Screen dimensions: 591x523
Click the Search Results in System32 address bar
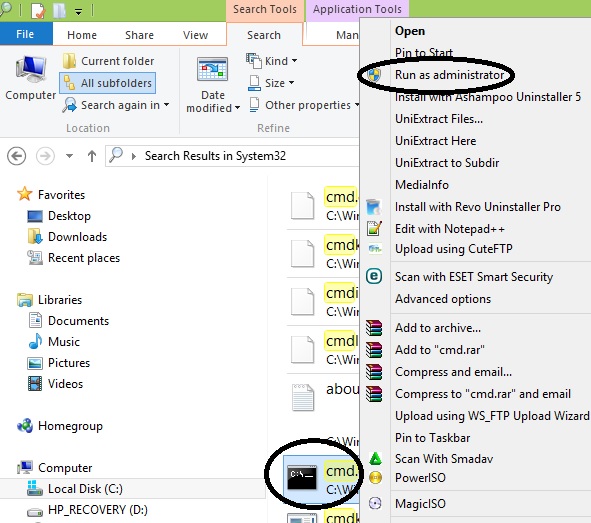(232, 156)
